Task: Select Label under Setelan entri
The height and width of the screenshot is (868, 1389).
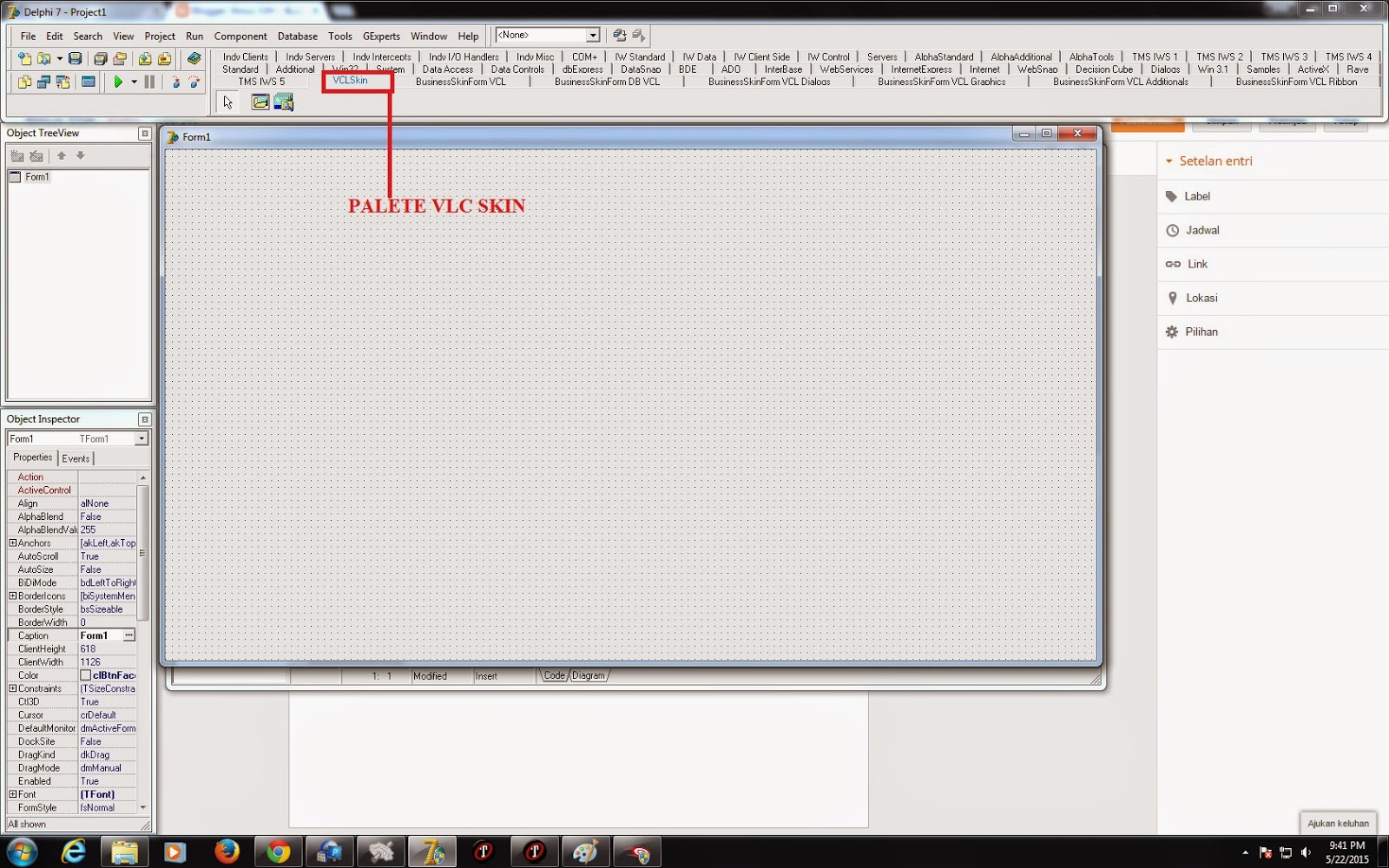Action: pos(1196,196)
